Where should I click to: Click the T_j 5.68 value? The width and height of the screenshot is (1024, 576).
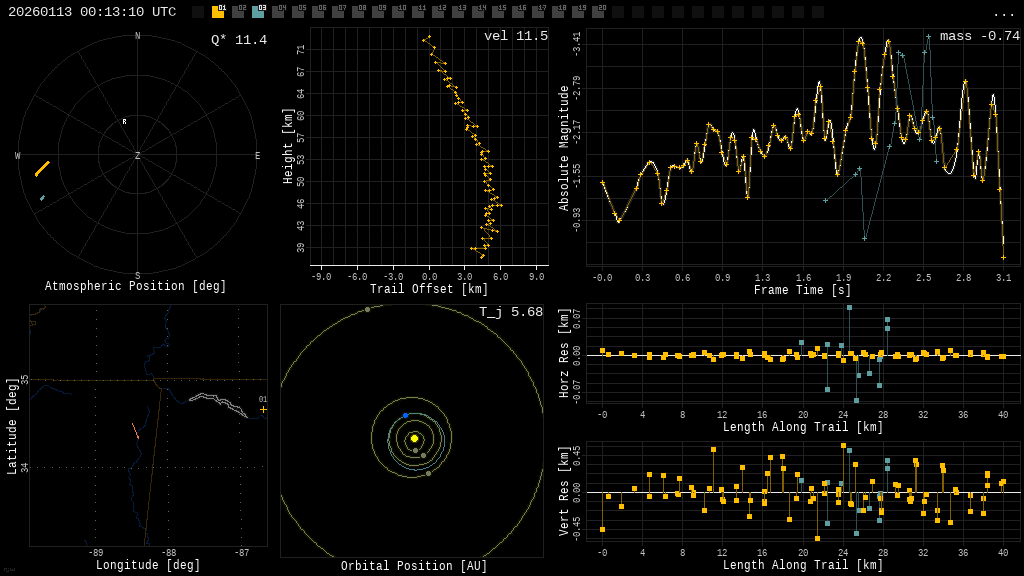[x=510, y=313]
